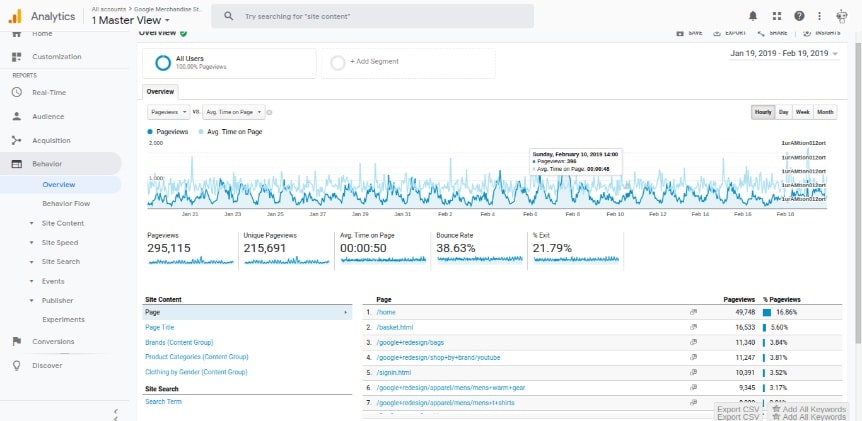Expand the Site Speed section
This screenshot has width=862, height=421.
pos(31,243)
